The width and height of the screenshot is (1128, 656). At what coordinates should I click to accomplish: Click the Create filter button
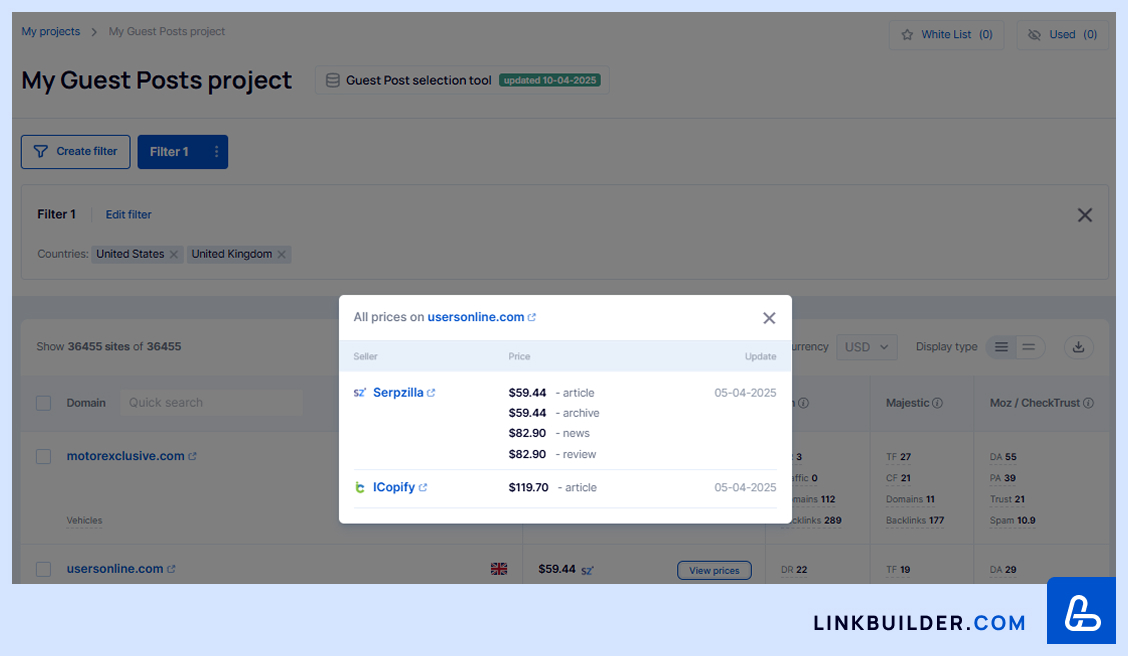tap(76, 152)
